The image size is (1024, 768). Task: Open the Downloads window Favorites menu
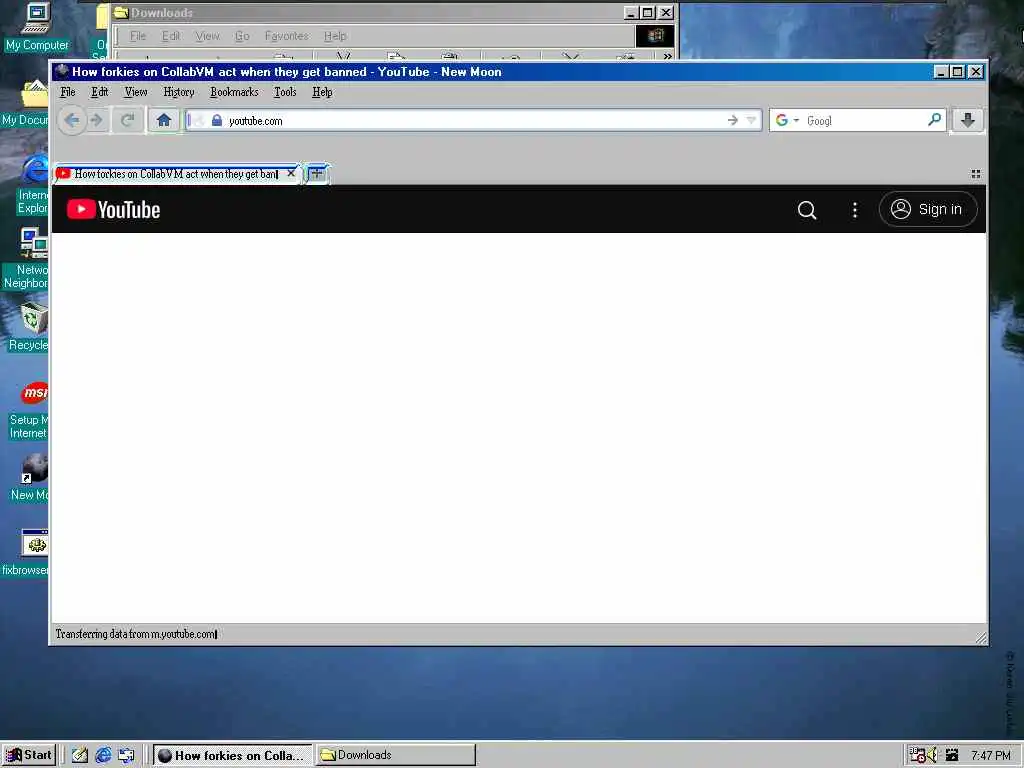pyautogui.click(x=286, y=36)
